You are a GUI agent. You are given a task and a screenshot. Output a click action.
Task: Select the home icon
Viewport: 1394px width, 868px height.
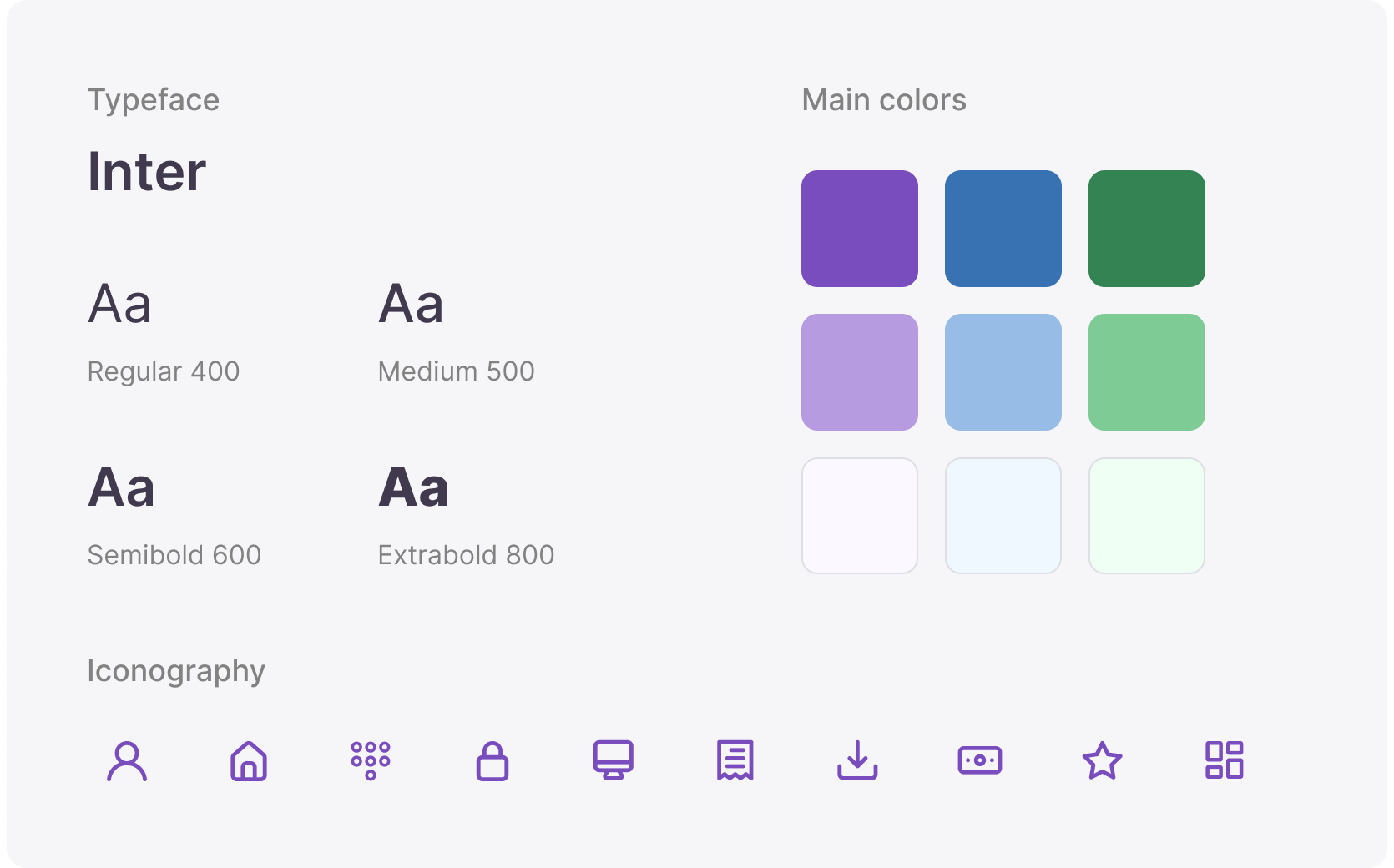pos(249,761)
